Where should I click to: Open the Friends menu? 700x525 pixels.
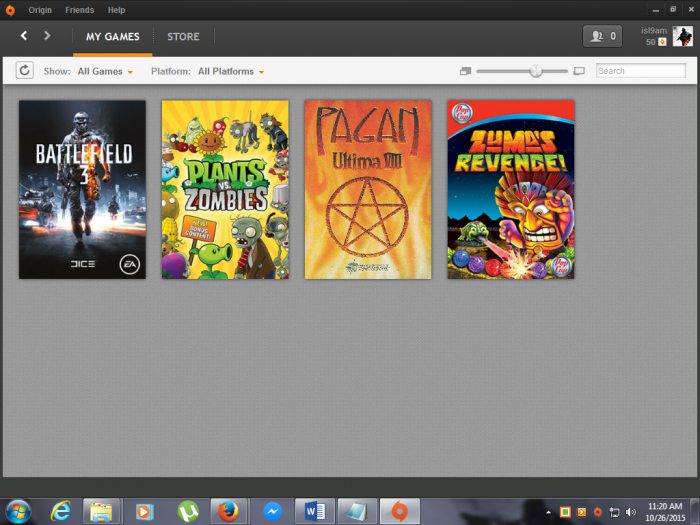[79, 10]
